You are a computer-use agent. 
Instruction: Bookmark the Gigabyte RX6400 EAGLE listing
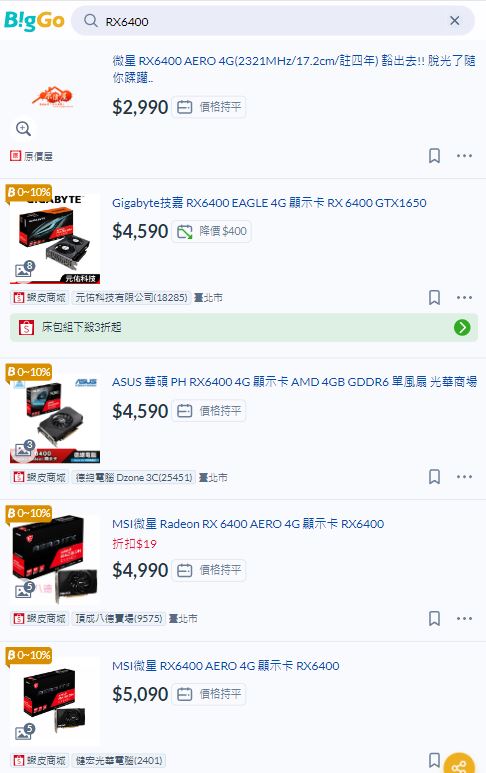point(434,297)
